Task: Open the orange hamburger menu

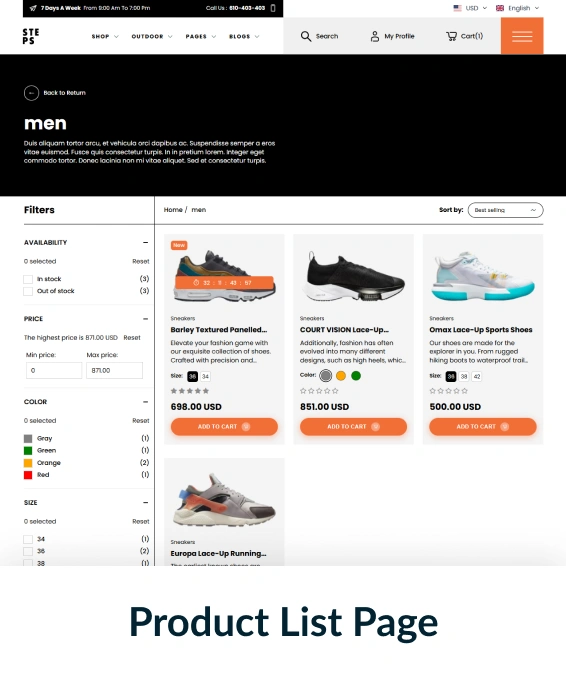Action: coord(522,36)
